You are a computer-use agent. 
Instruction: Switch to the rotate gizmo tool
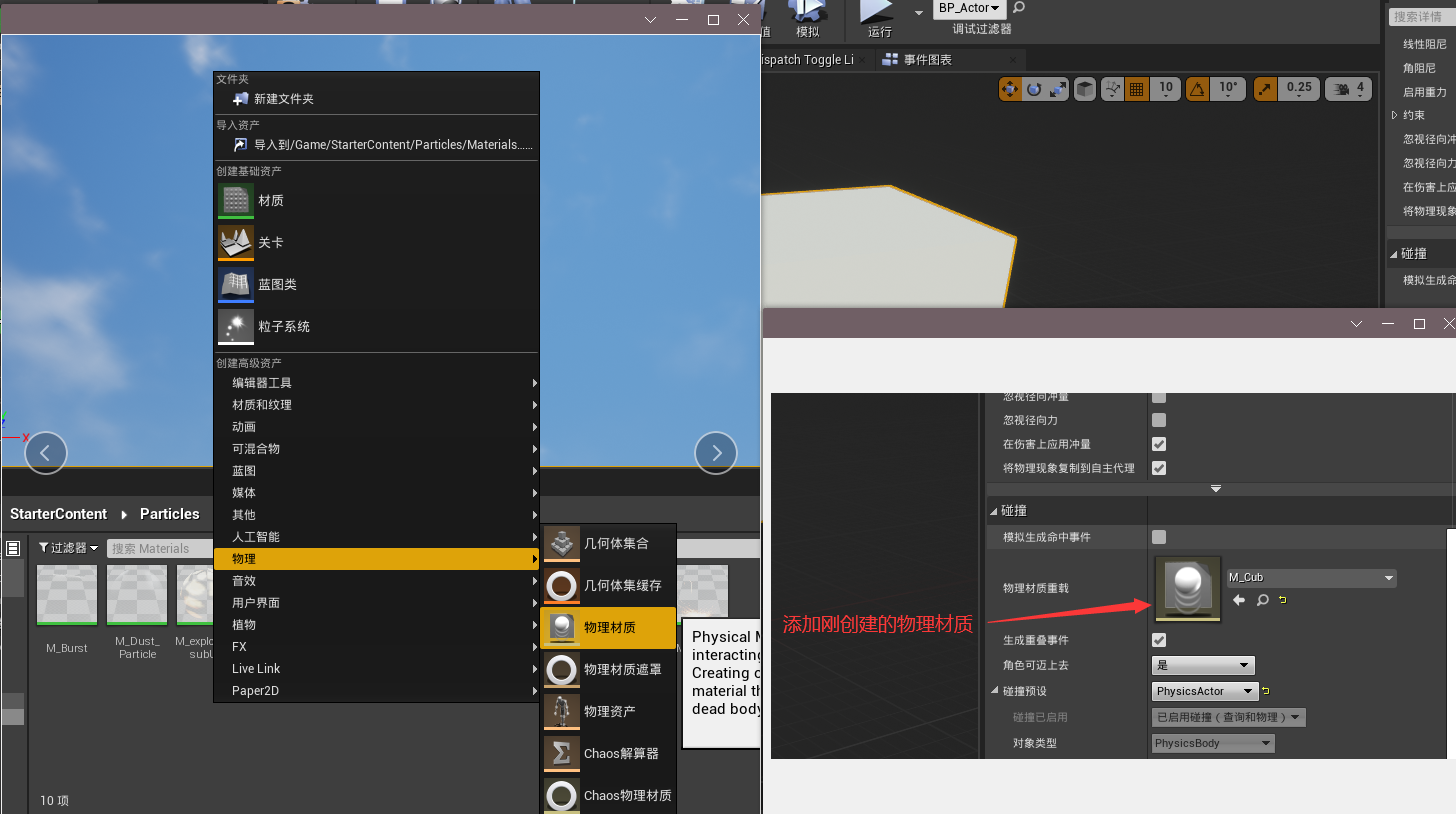[x=1034, y=89]
